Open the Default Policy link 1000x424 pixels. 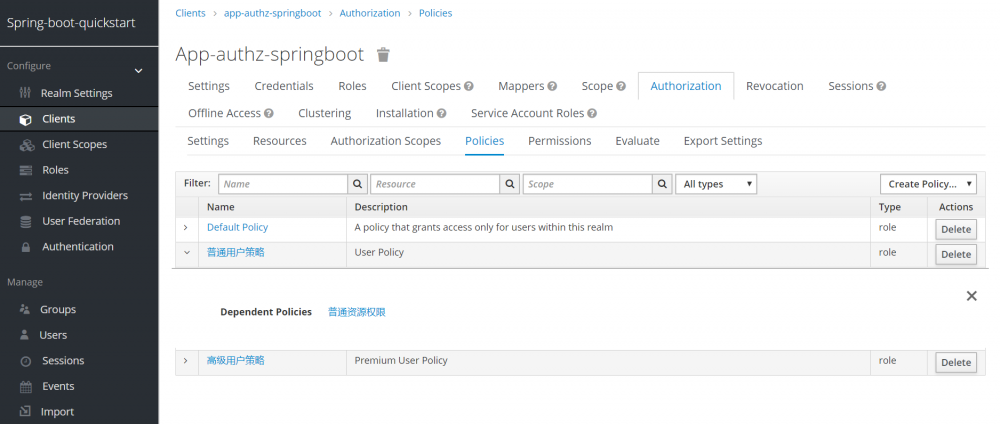[x=237, y=227]
